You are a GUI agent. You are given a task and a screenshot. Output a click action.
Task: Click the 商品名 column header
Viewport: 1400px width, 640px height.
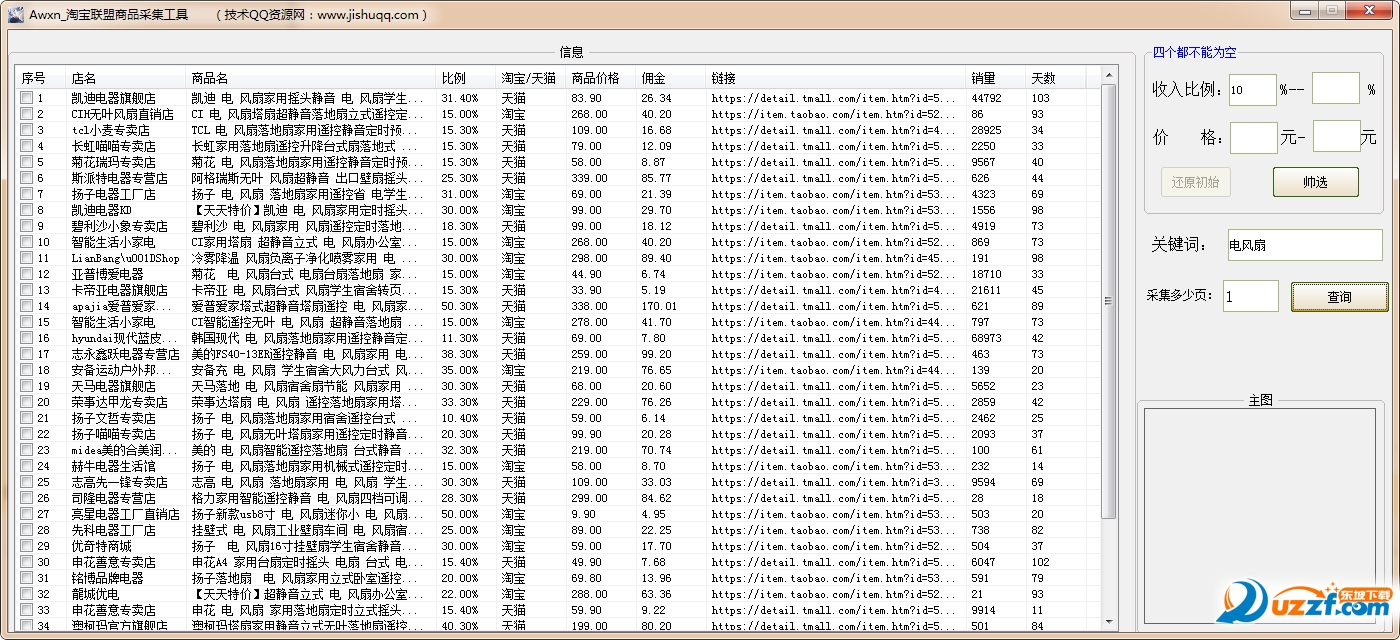(311, 78)
